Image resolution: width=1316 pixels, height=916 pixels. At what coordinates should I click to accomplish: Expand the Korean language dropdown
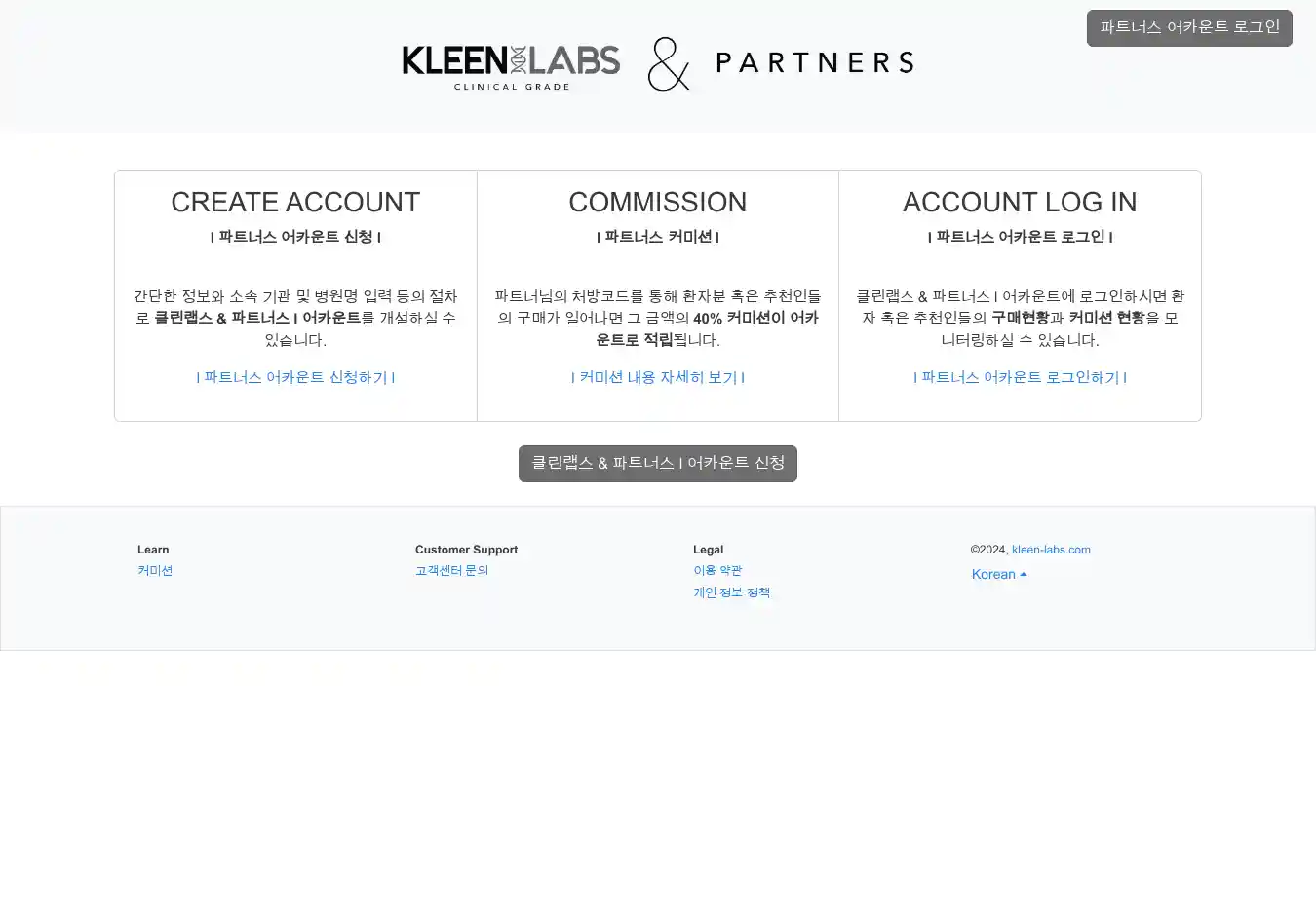[999, 574]
